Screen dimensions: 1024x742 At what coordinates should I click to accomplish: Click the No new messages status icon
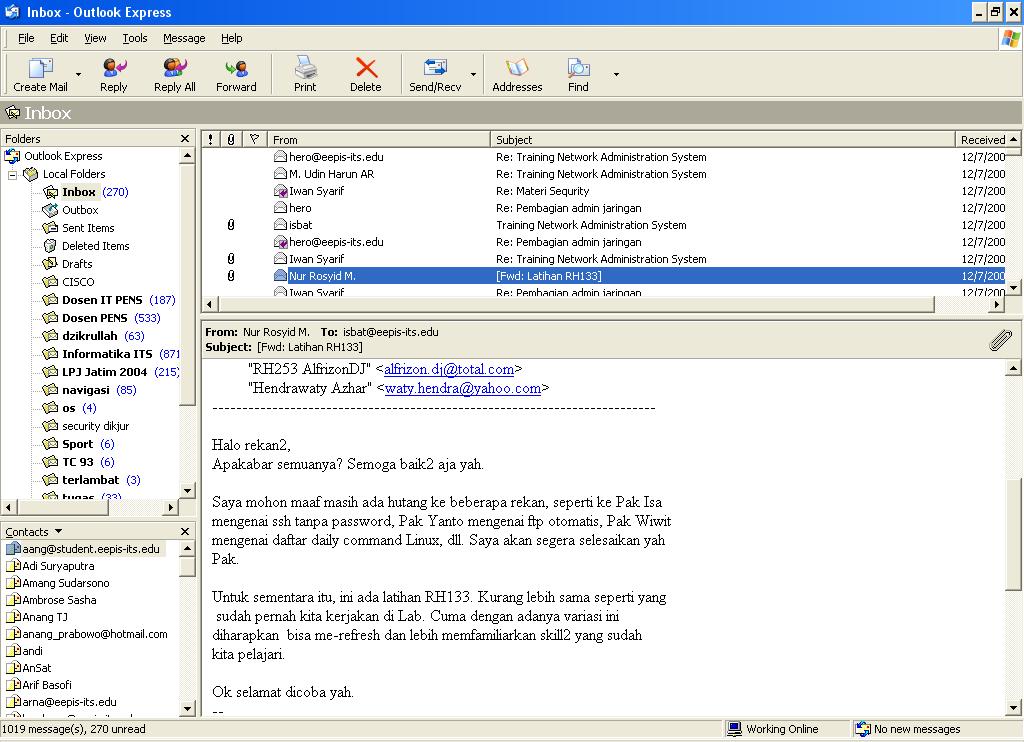tap(863, 729)
